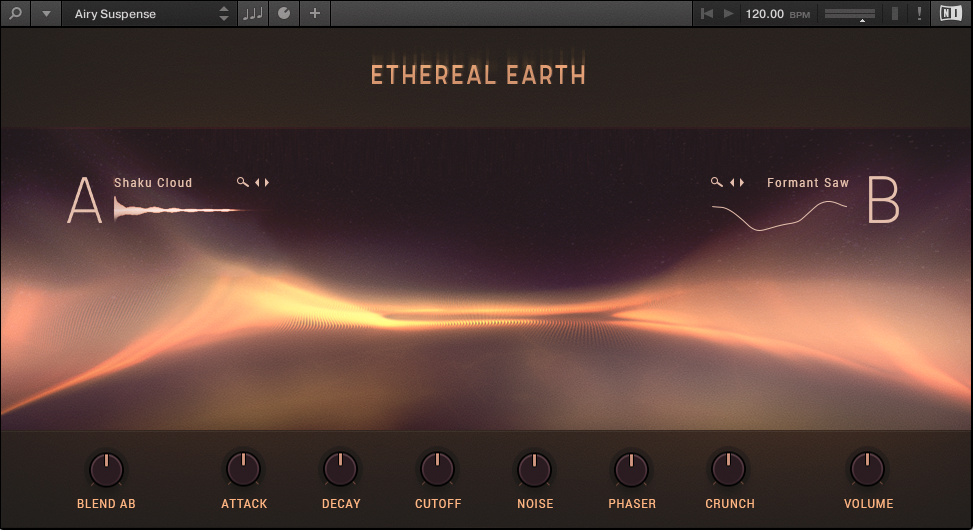Click the large letter A layer label
The width and height of the screenshot is (973, 530).
[84, 200]
